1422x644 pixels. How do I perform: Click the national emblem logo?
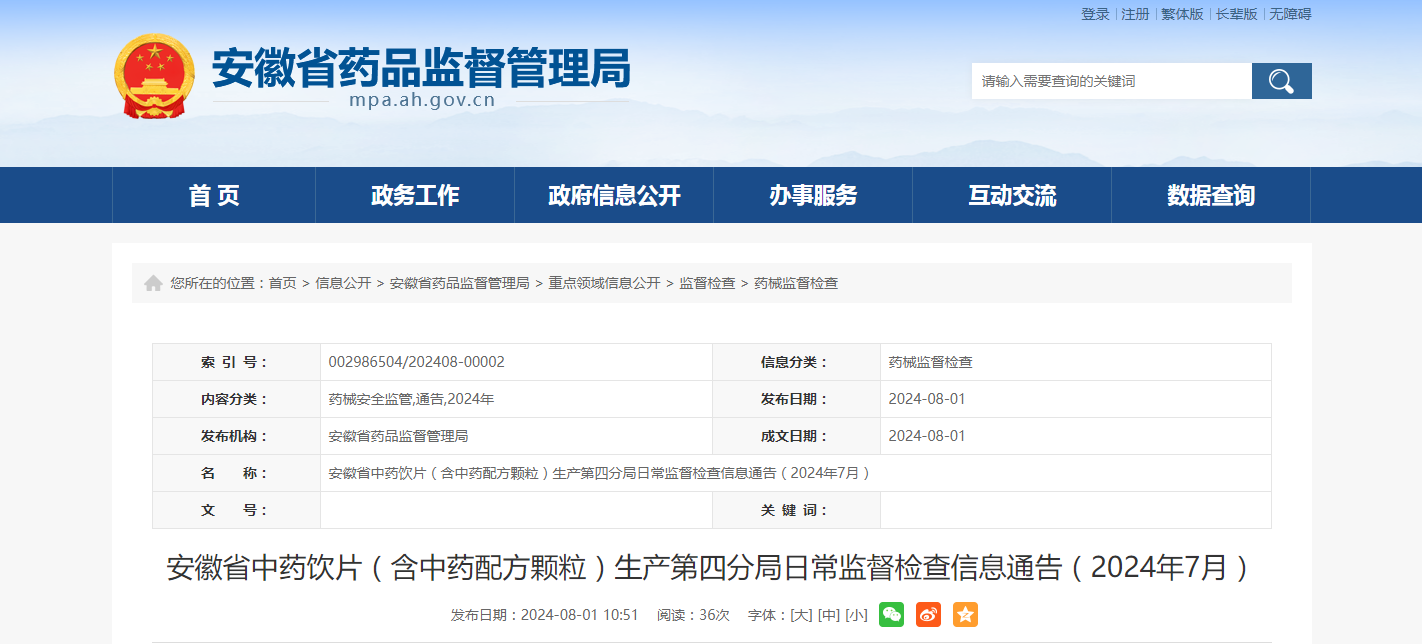[154, 77]
